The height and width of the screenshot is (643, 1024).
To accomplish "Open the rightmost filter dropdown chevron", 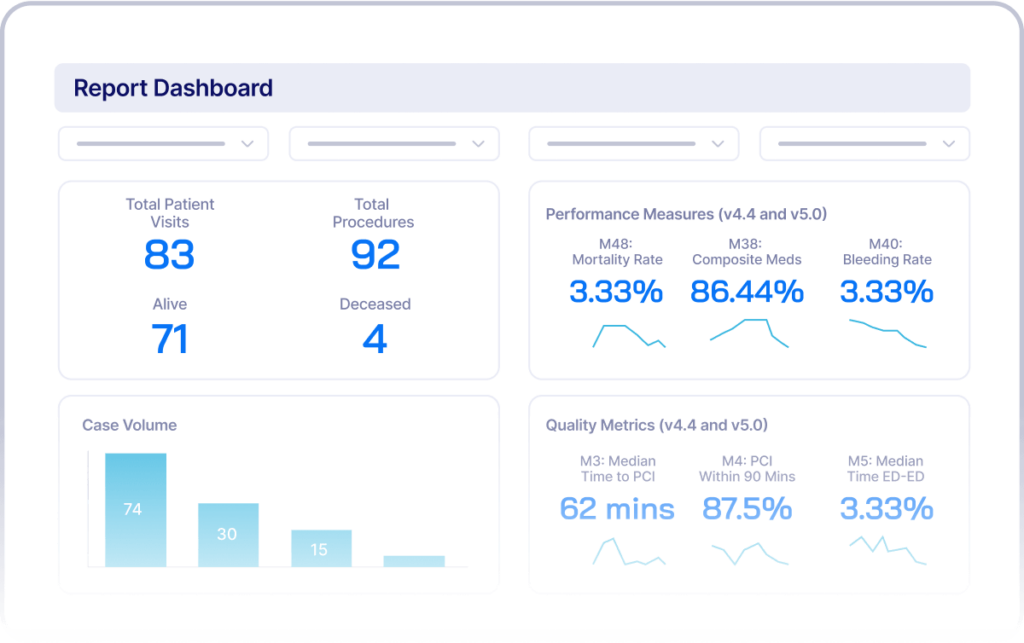I will tap(948, 143).
